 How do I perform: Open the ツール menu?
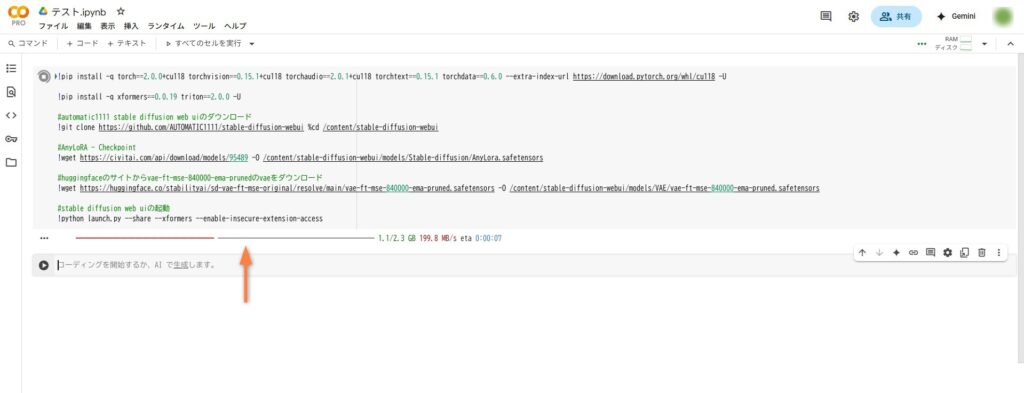[x=204, y=26]
